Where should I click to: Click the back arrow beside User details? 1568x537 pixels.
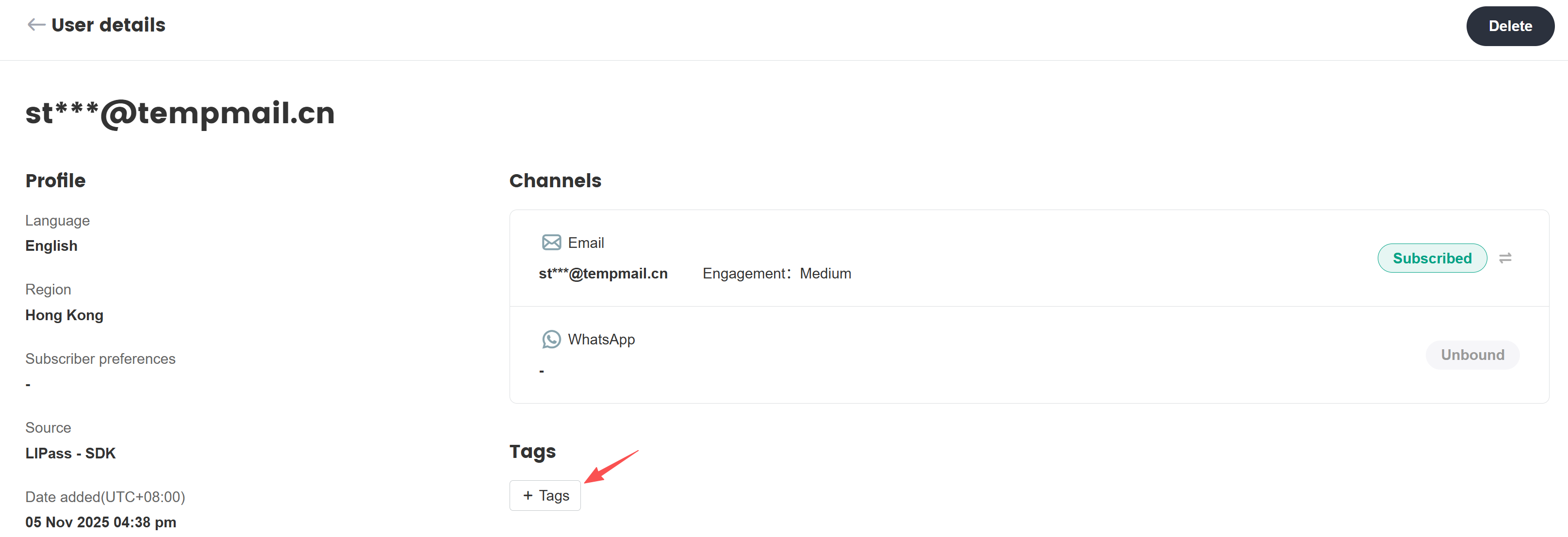pos(36,25)
